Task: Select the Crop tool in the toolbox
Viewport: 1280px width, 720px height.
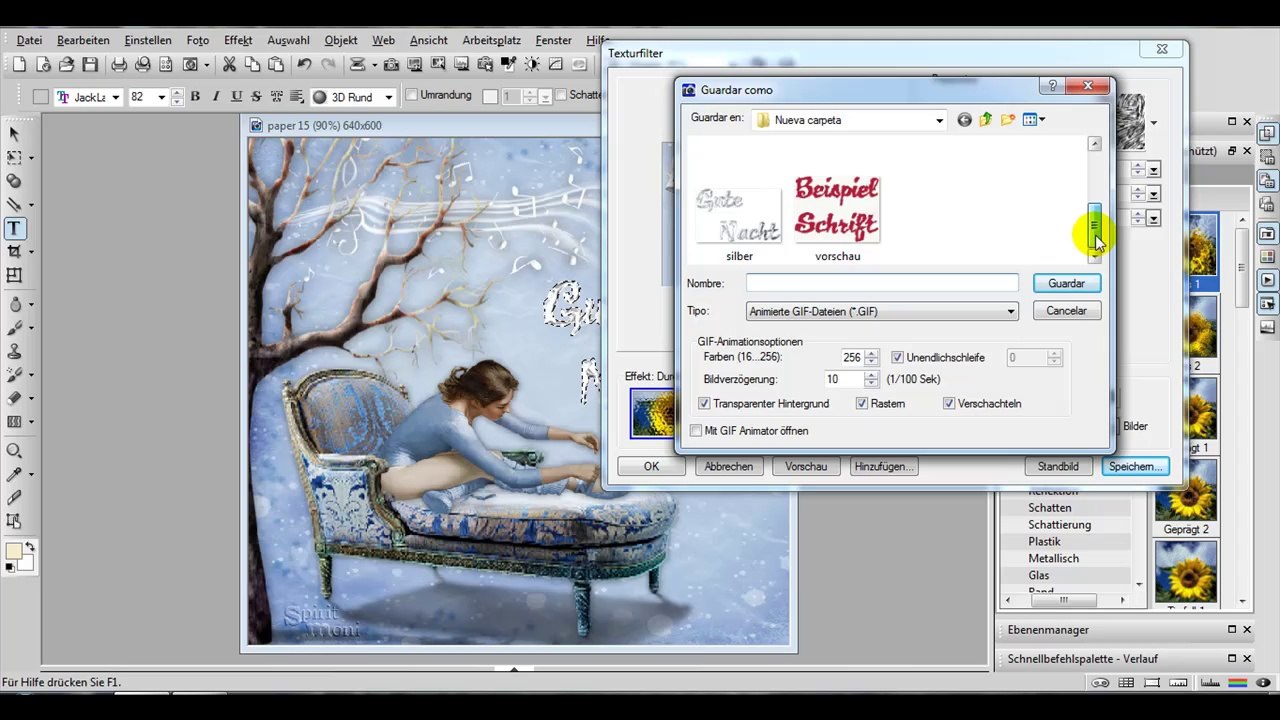Action: pos(15,252)
